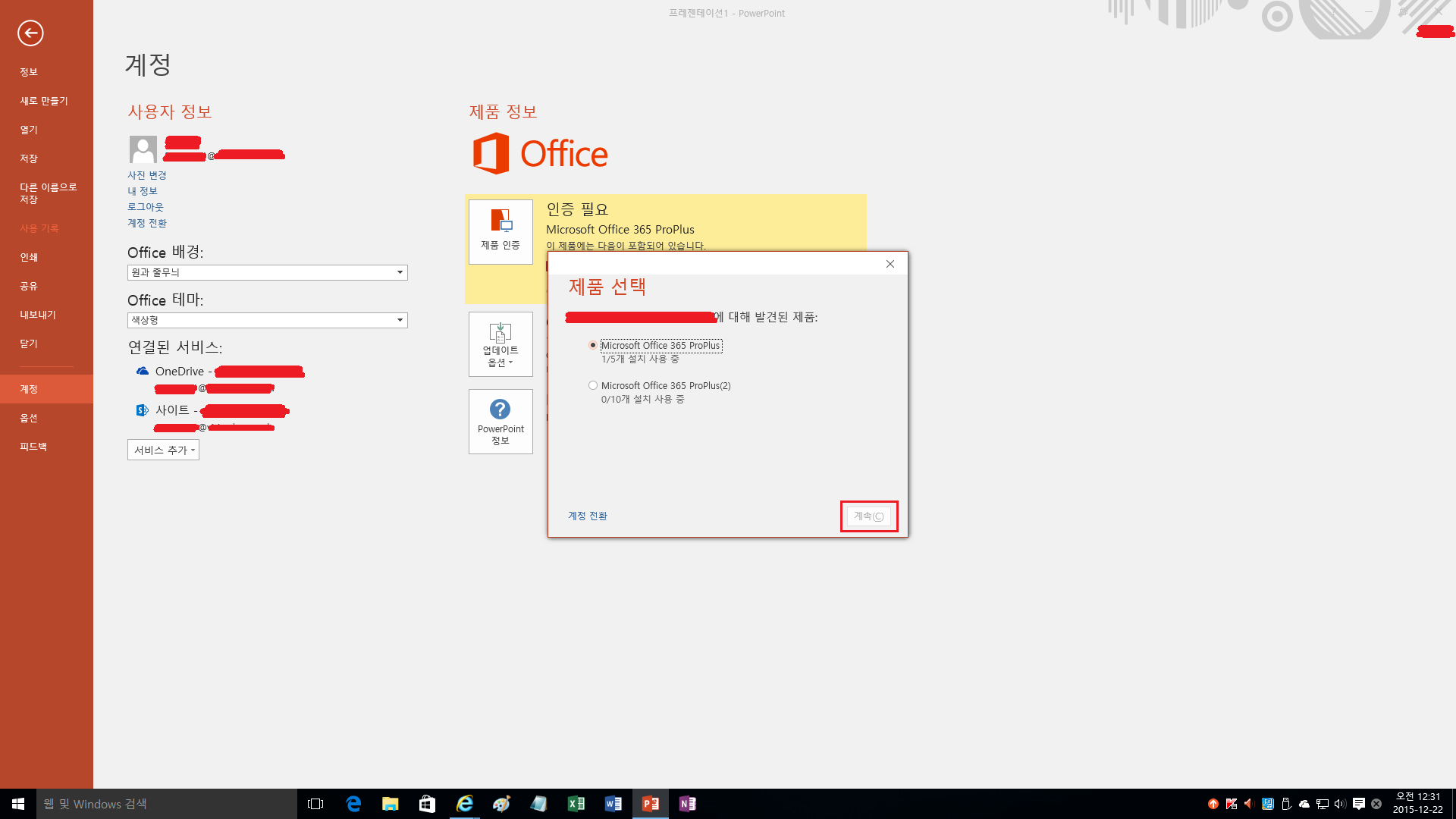Image resolution: width=1456 pixels, height=819 pixels.
Task: Open OneNote app from taskbar
Action: 688,803
